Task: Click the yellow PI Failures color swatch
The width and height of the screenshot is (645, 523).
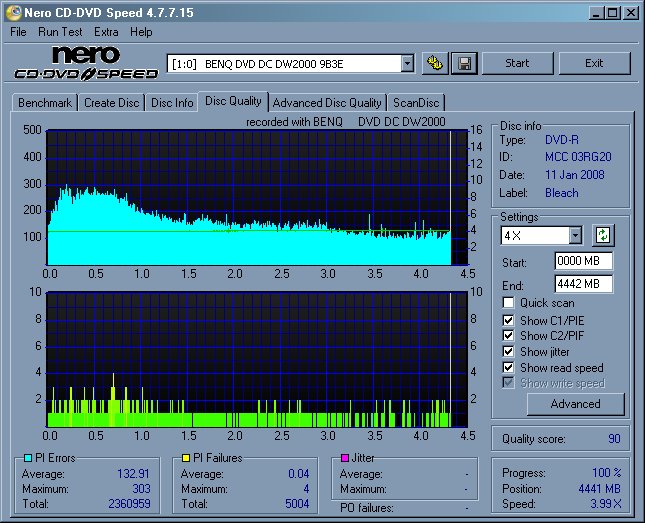Action: (186, 458)
